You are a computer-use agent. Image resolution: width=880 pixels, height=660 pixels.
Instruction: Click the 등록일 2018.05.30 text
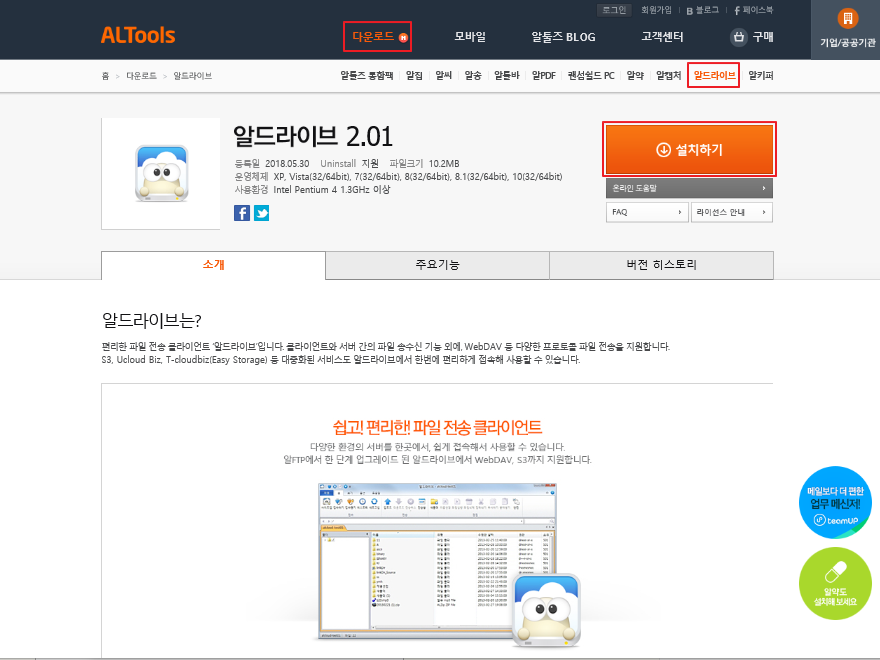(272, 163)
